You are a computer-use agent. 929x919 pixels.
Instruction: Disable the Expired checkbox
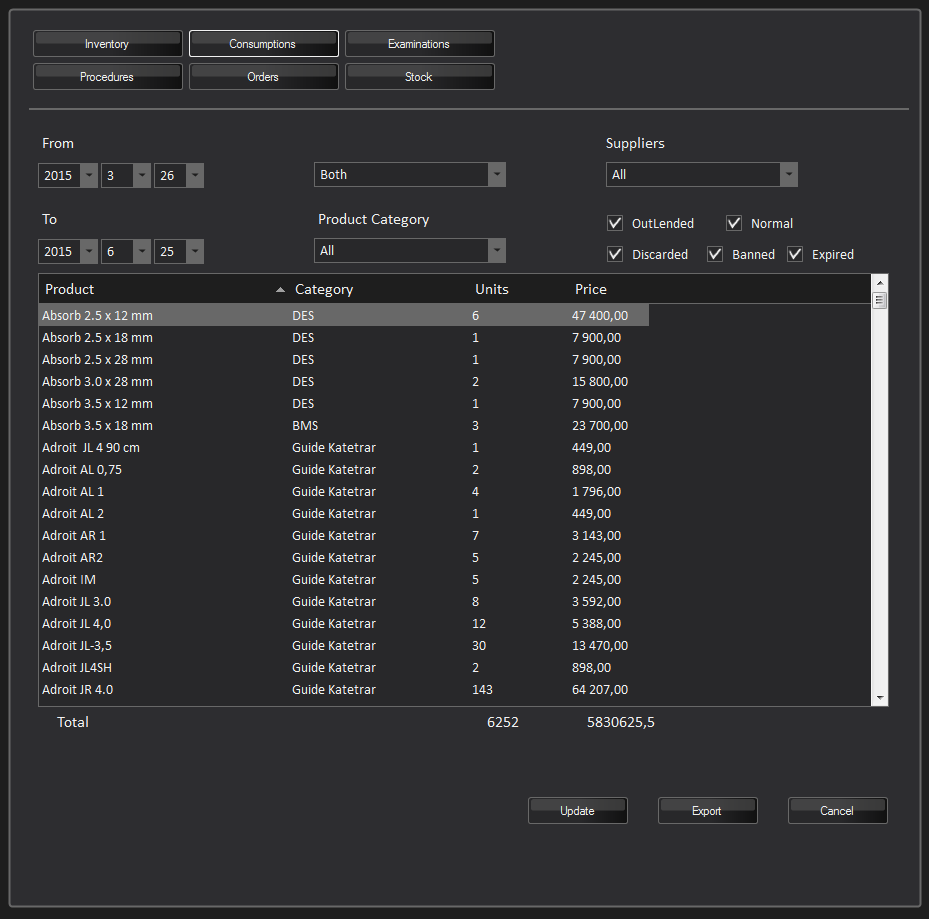pos(795,254)
